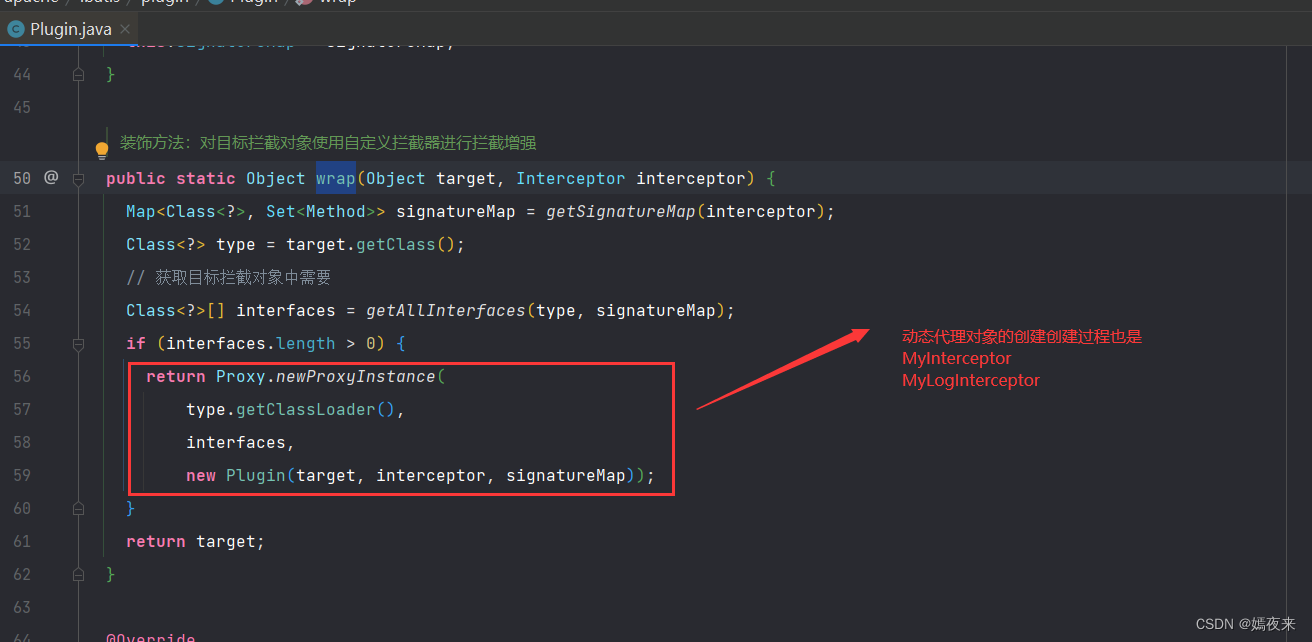Click fold end marker at line 44
Viewport: 1312px width, 642px height.
[78, 74]
